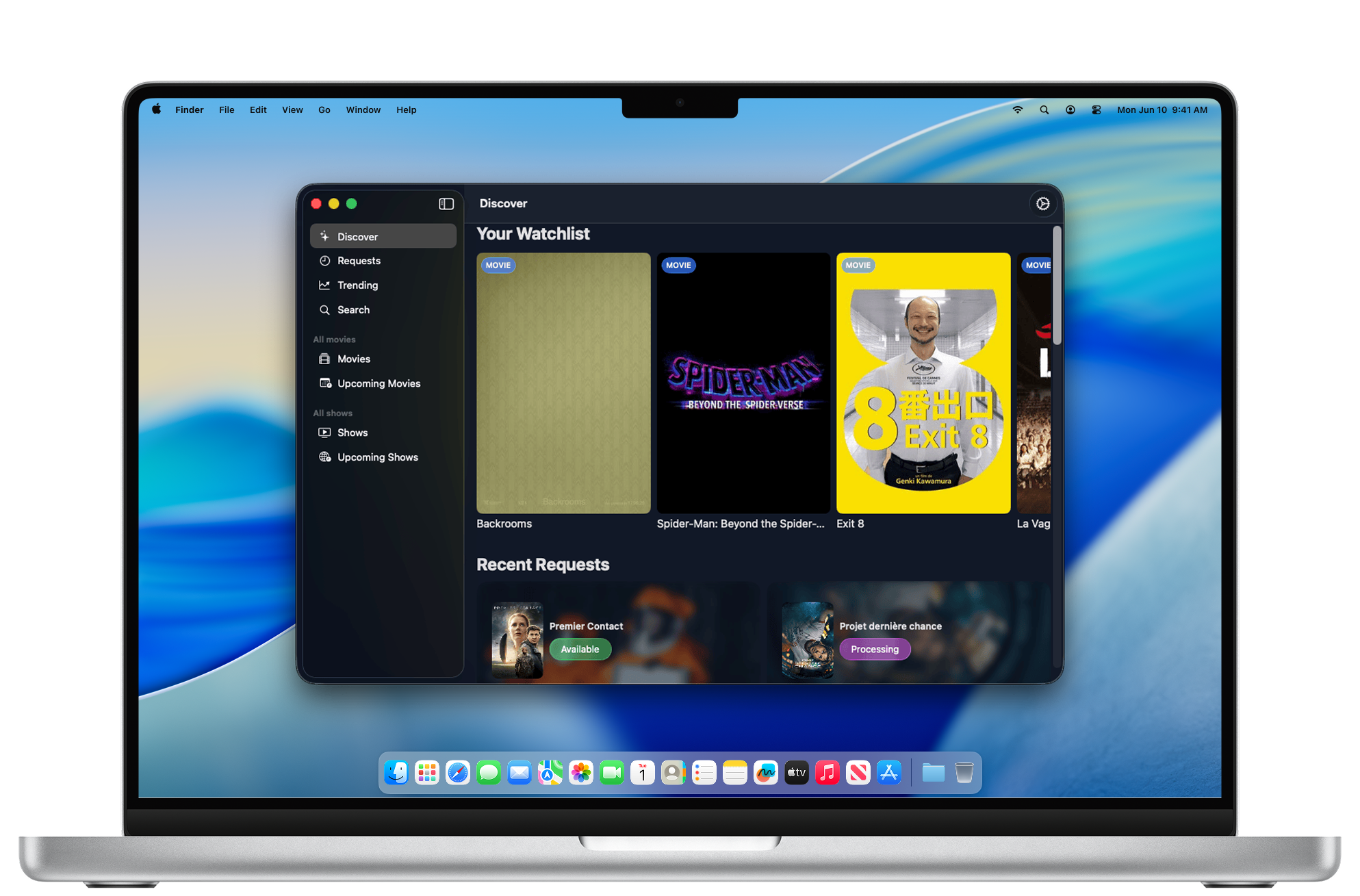Open the Window menu in menu bar
1360x896 pixels.
(363, 110)
